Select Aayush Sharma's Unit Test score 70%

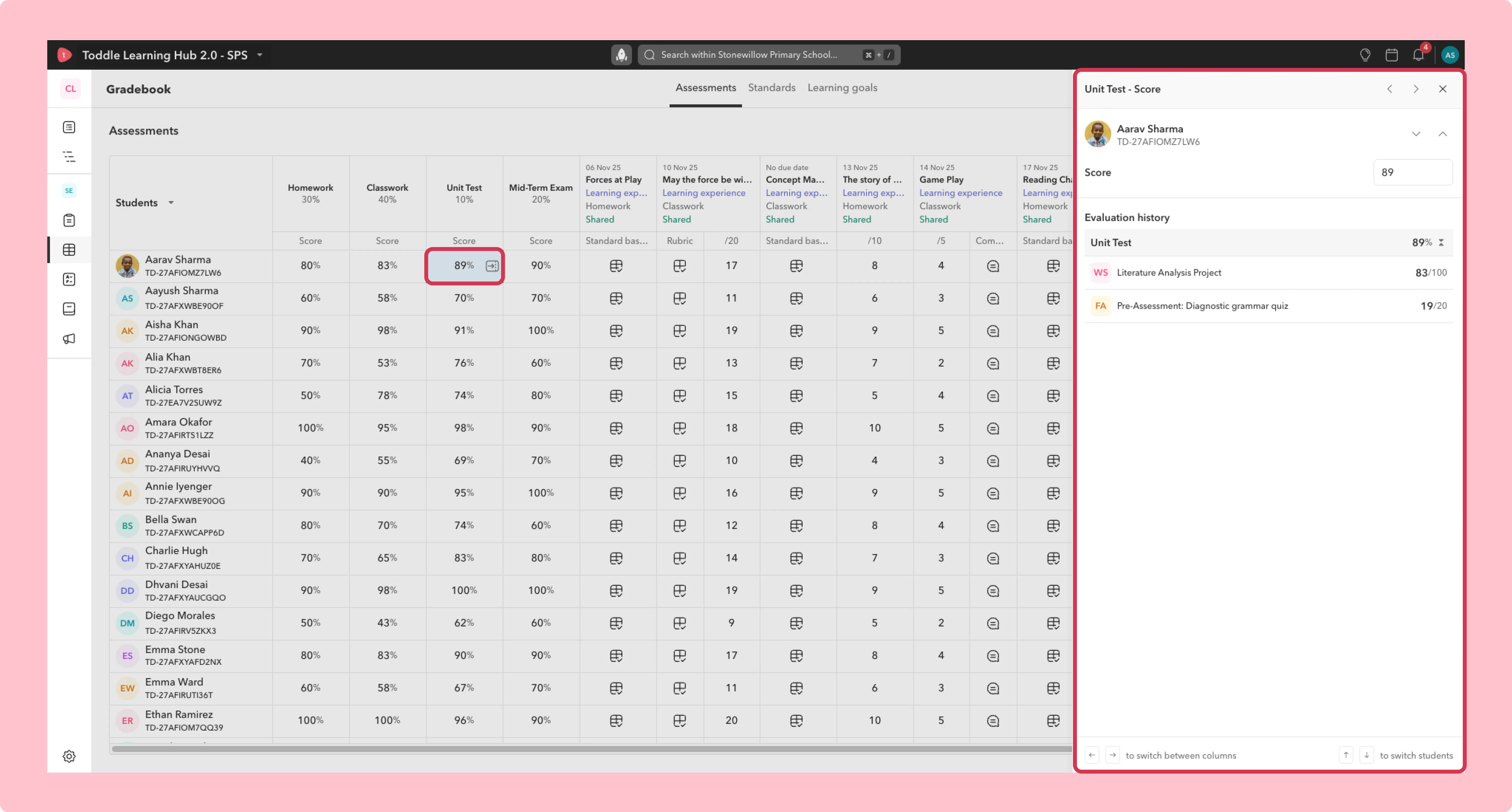coord(464,299)
